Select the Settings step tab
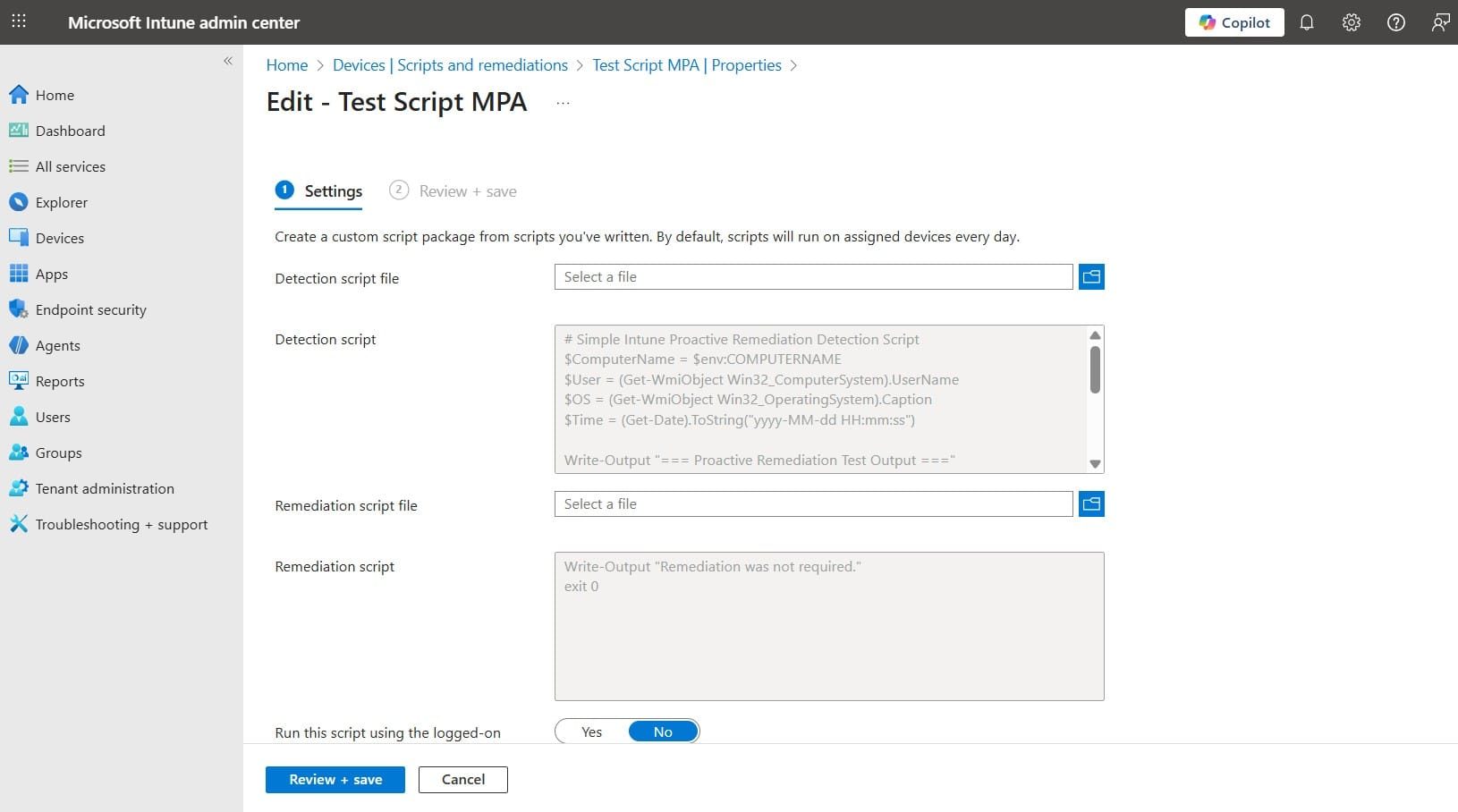The height and width of the screenshot is (812, 1458). click(318, 190)
